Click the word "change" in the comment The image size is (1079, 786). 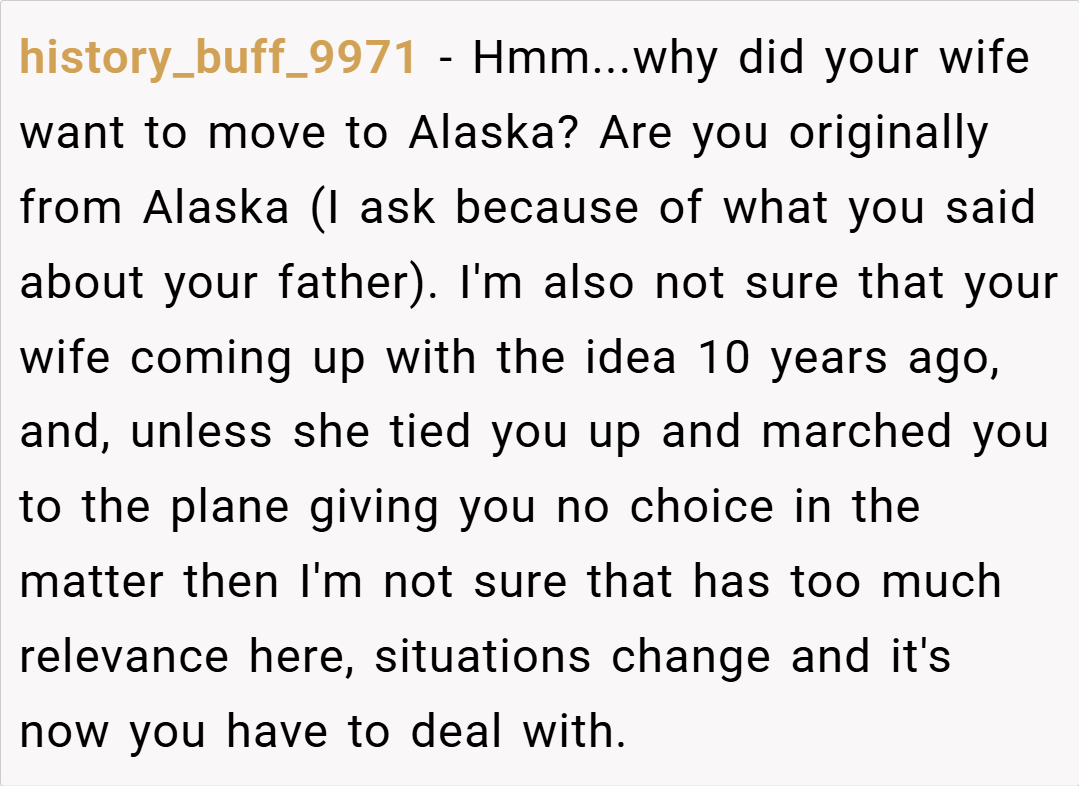pyautogui.click(x=691, y=658)
